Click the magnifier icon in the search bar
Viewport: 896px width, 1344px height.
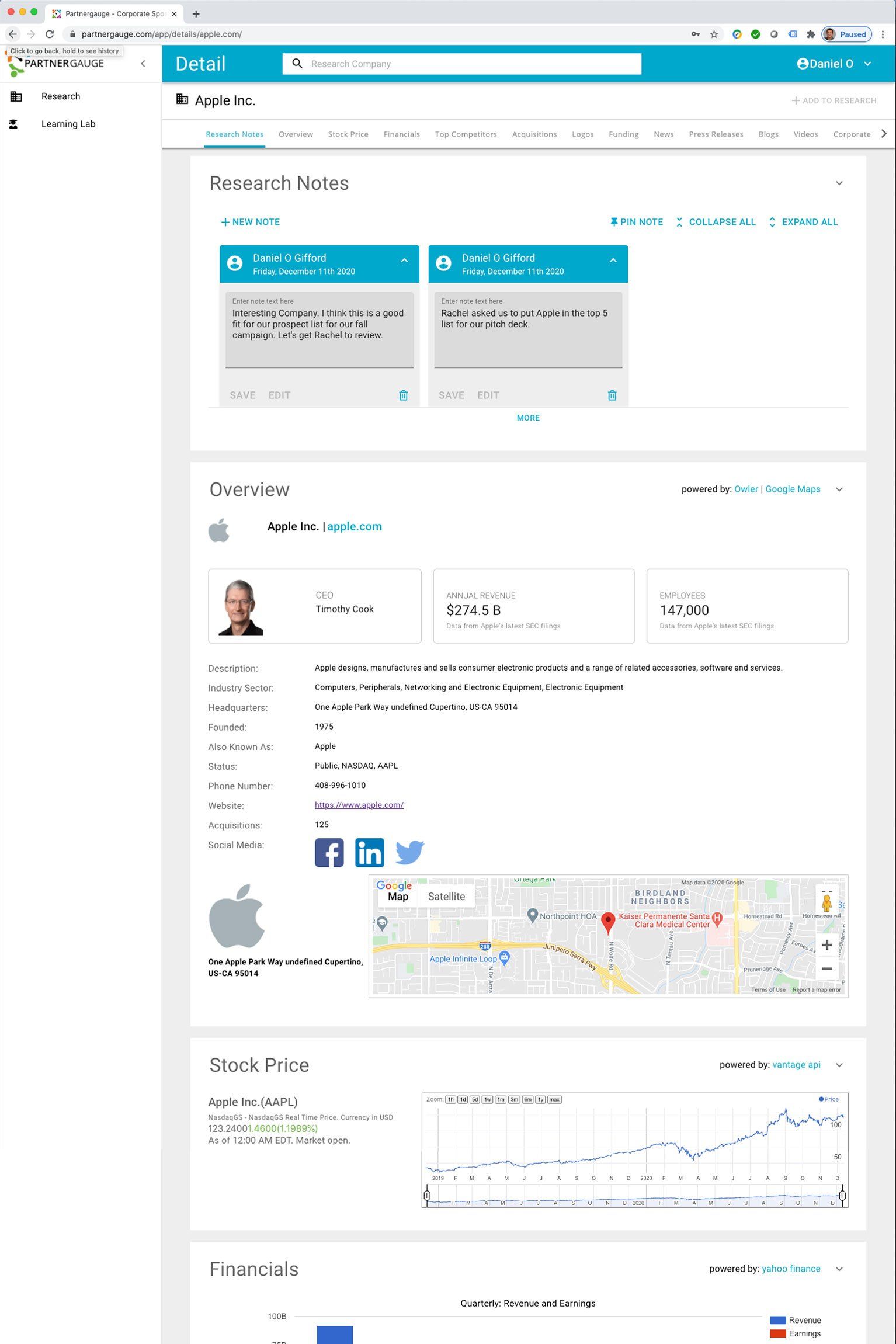(297, 64)
